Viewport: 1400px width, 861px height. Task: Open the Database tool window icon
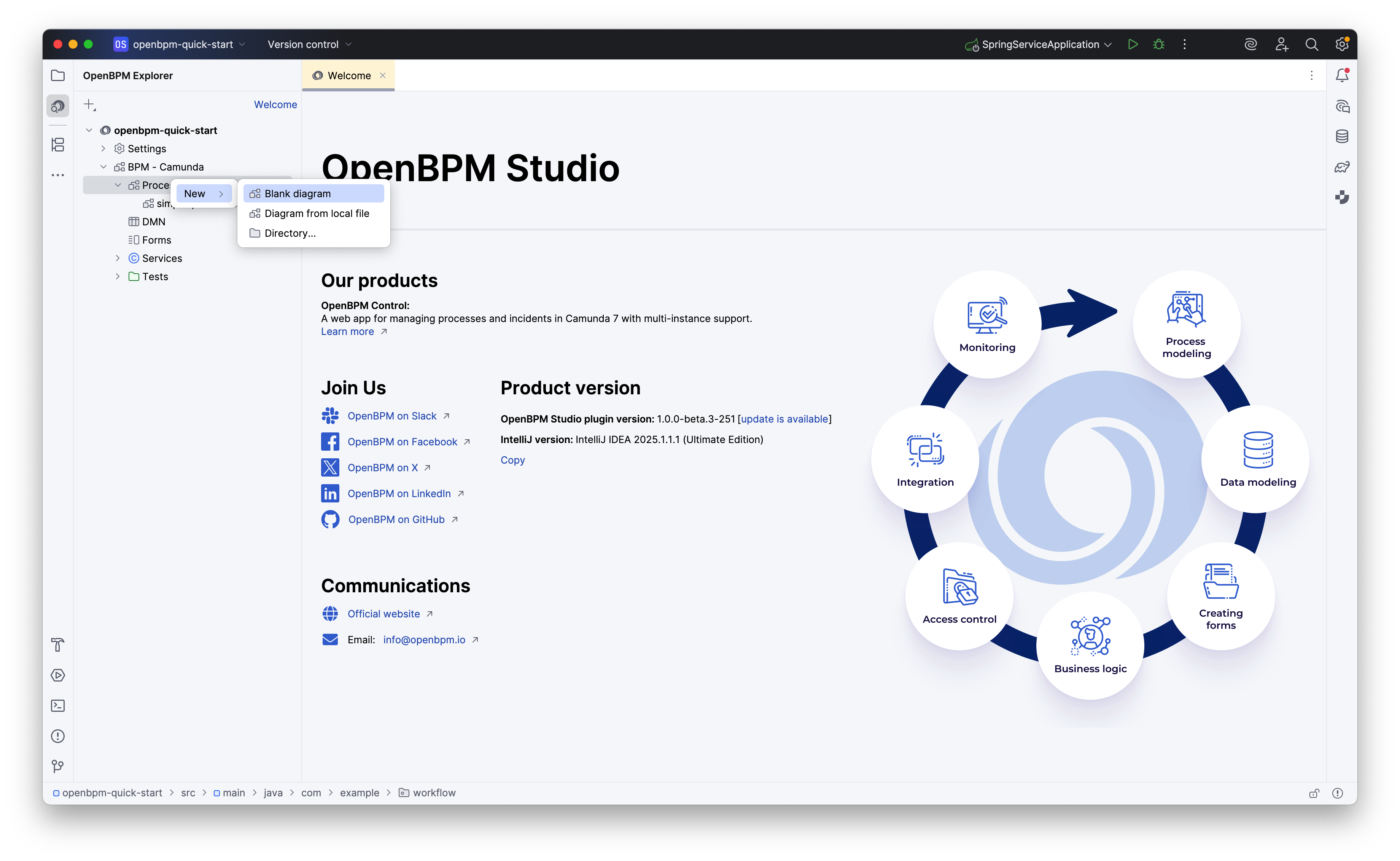coord(1342,137)
